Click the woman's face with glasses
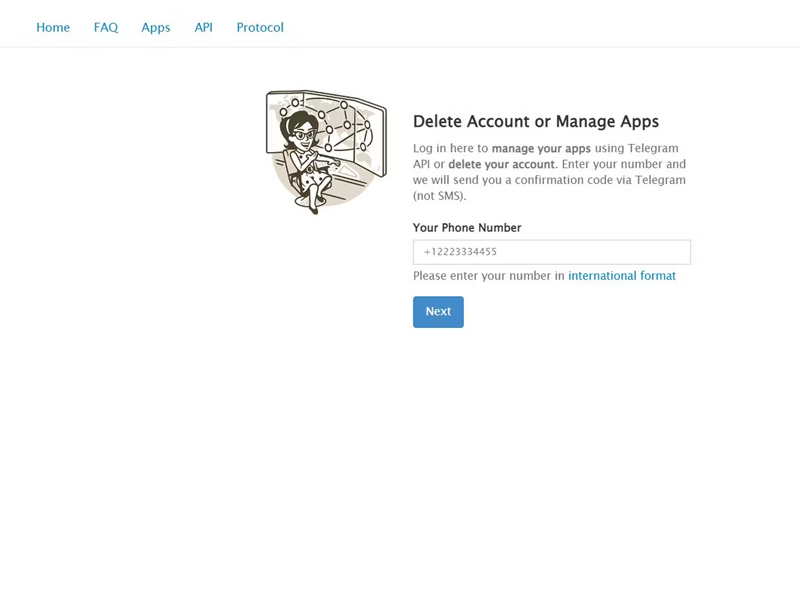 pos(303,135)
